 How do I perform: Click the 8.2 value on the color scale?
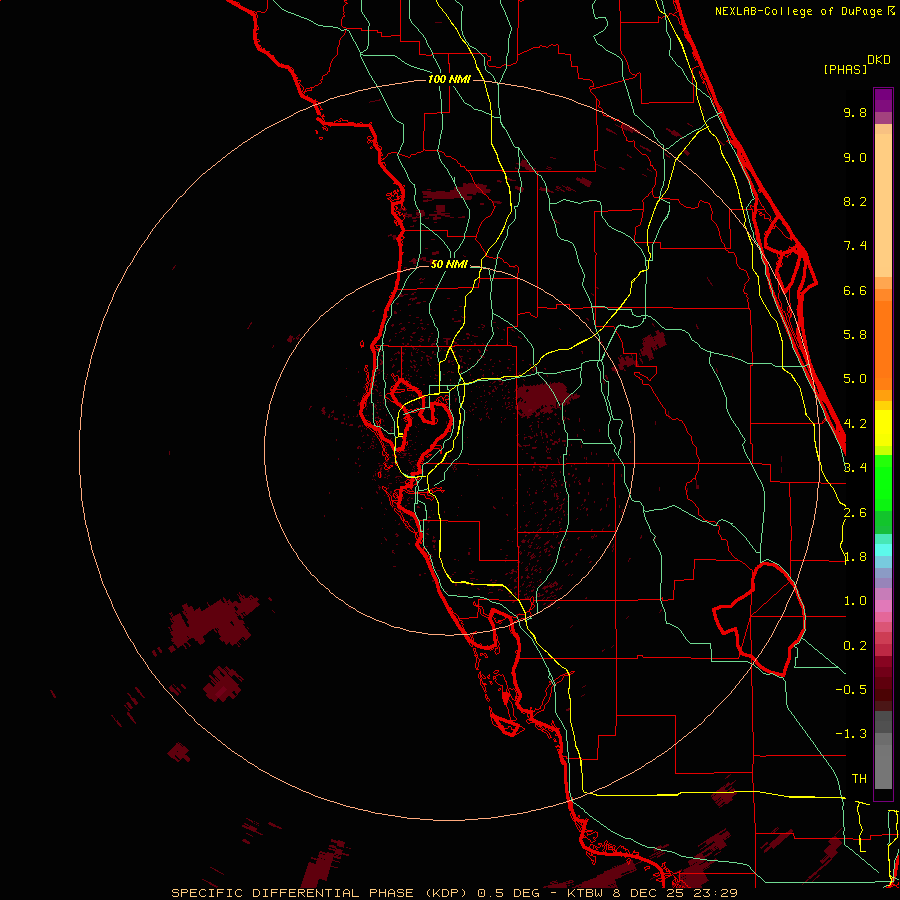[855, 201]
